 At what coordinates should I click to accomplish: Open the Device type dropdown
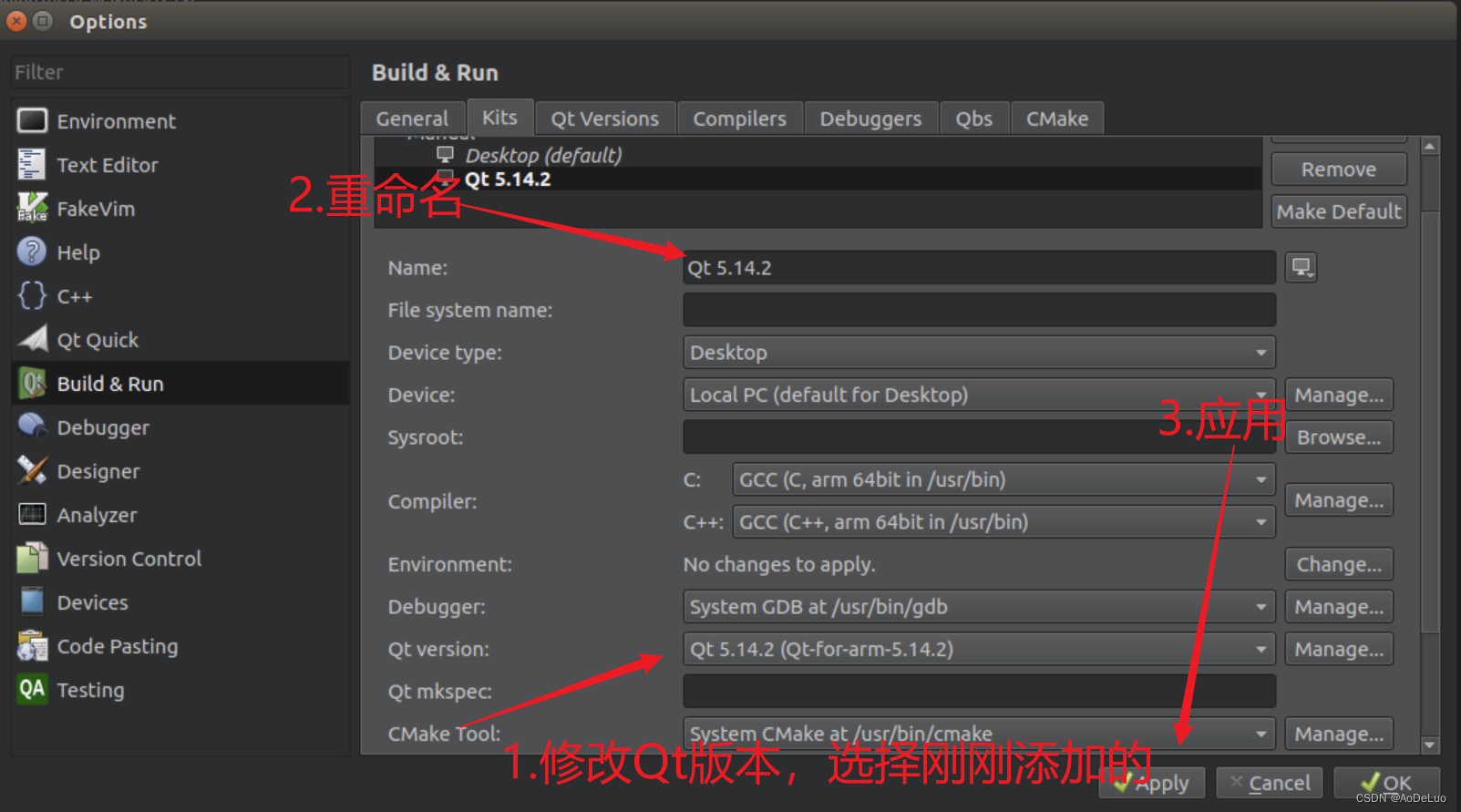coord(979,352)
